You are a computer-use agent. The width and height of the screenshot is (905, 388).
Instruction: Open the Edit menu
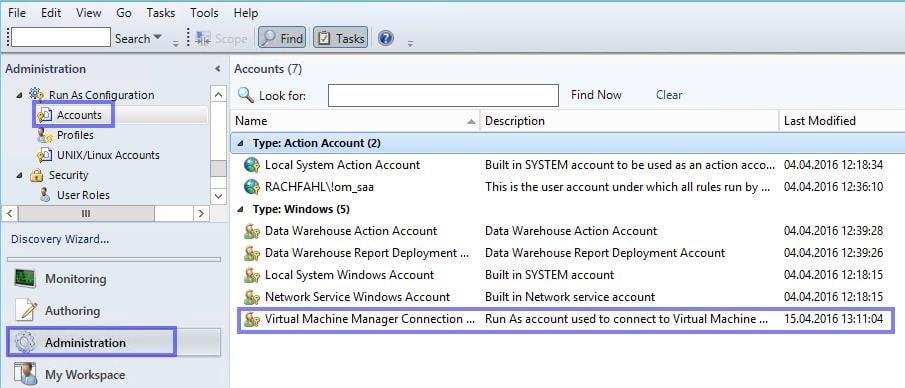click(x=51, y=13)
